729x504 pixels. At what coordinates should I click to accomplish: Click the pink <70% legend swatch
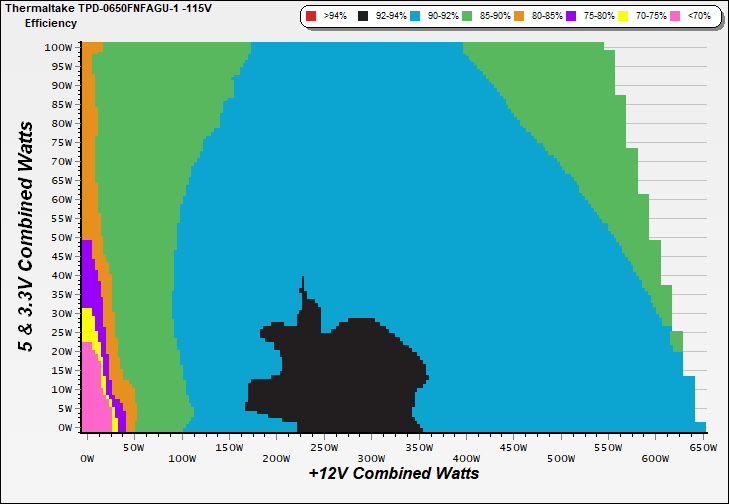tap(673, 17)
